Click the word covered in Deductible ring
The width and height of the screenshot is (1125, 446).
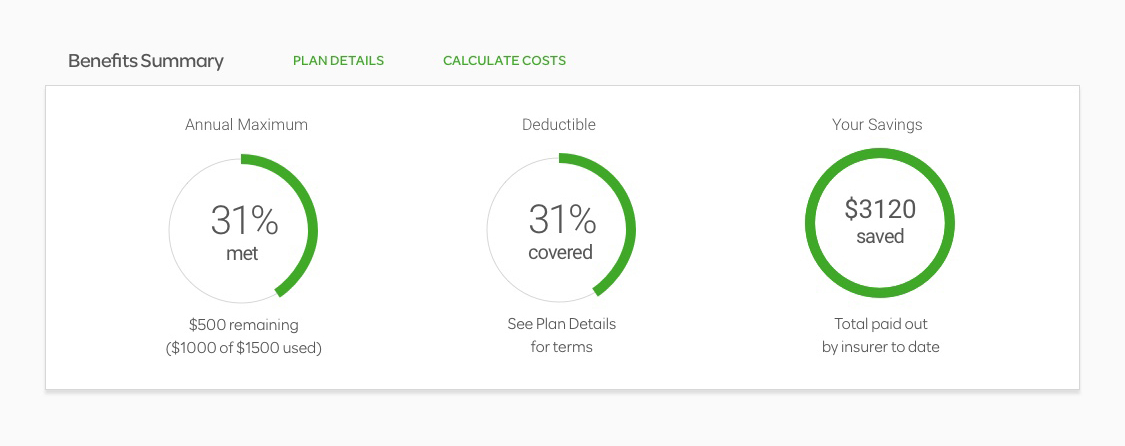pos(561,252)
